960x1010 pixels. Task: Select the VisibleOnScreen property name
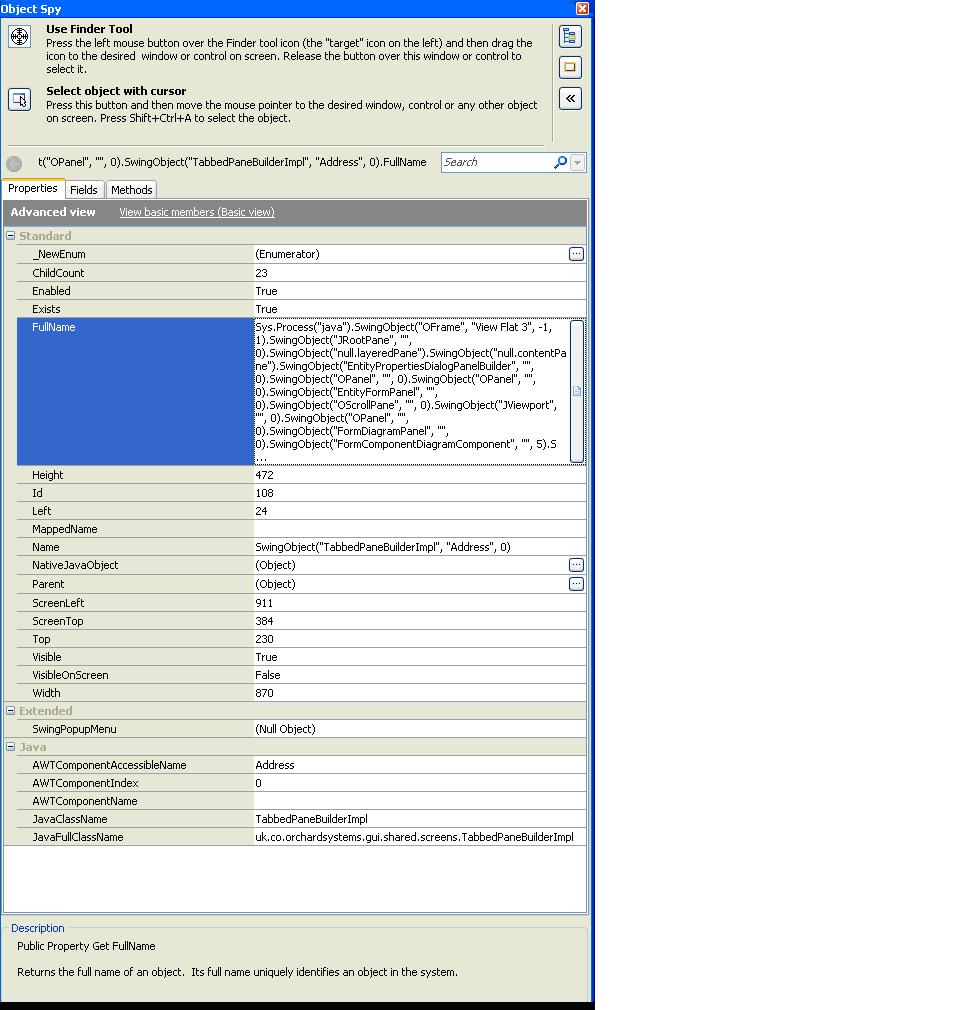70,675
